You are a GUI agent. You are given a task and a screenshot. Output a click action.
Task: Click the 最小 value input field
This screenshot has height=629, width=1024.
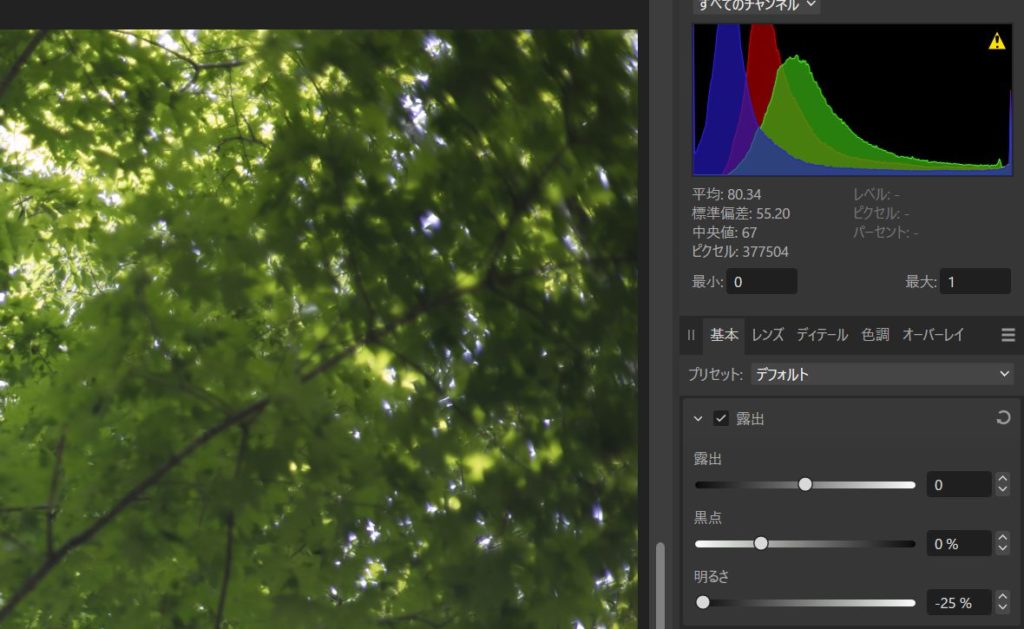click(761, 282)
